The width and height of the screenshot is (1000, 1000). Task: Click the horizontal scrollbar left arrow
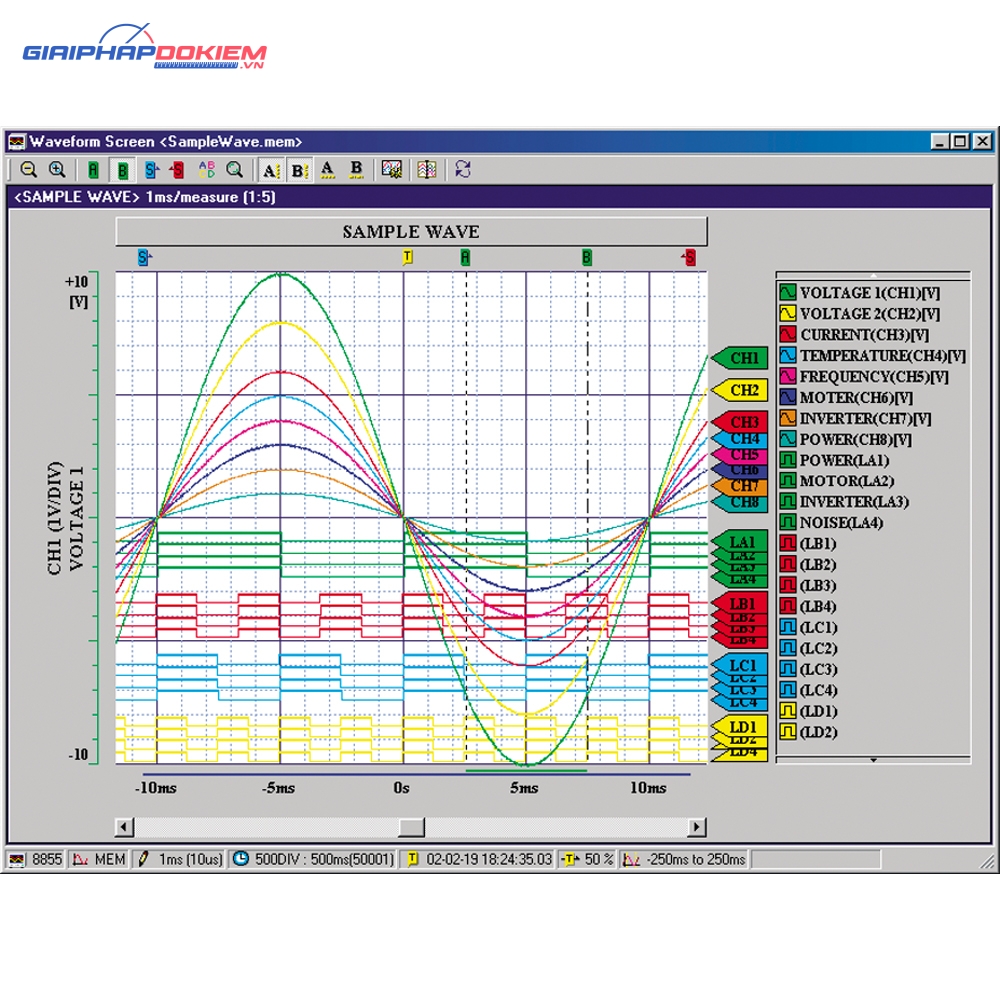point(124,827)
